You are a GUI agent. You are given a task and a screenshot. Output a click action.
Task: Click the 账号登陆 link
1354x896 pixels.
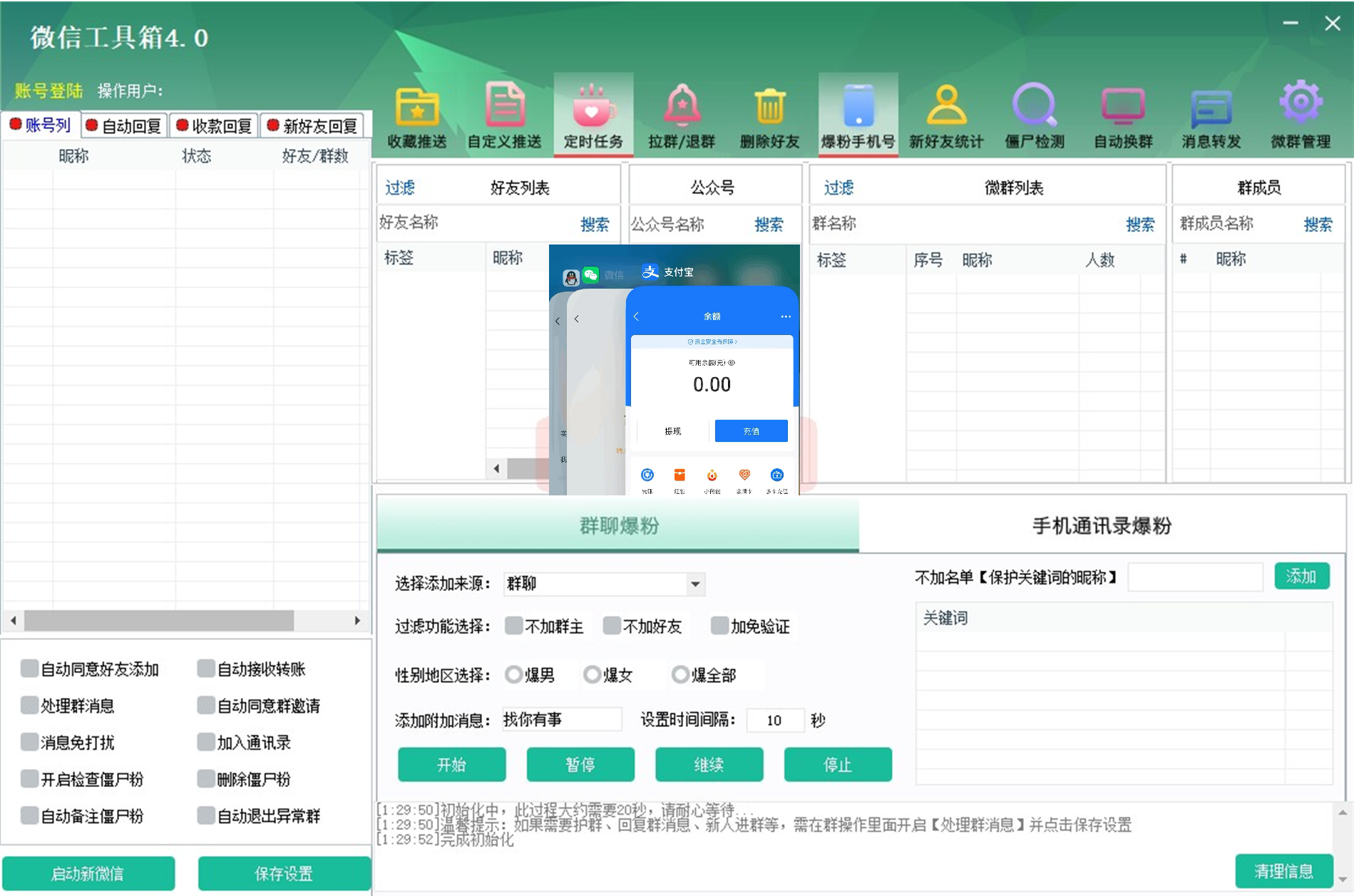click(48, 91)
